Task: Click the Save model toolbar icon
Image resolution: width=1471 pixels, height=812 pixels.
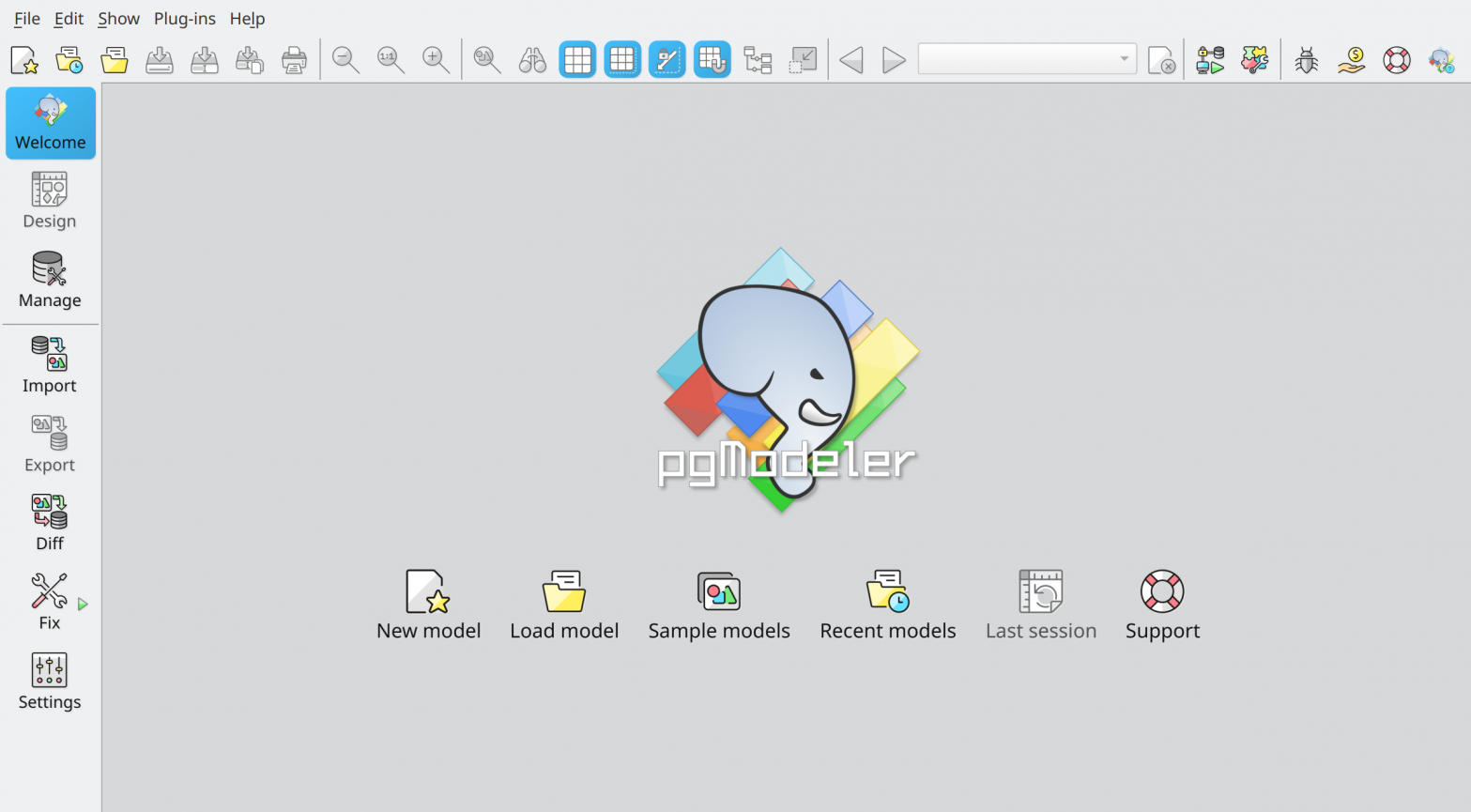Action: (160, 60)
